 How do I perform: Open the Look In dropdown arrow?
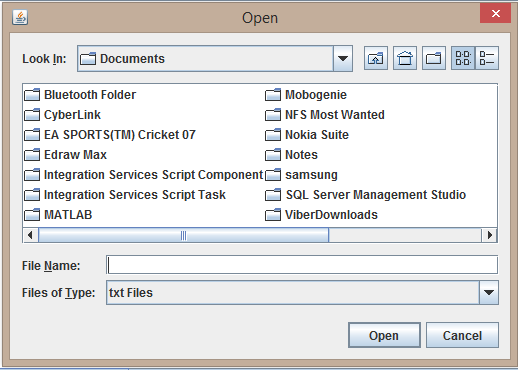(343, 59)
